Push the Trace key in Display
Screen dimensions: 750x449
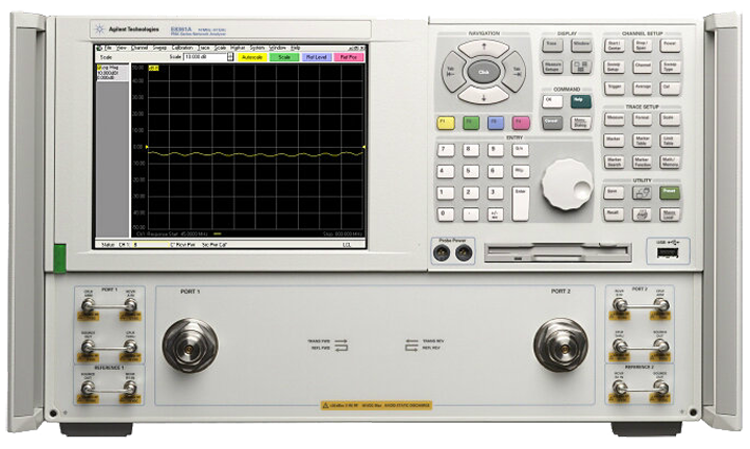[552, 45]
